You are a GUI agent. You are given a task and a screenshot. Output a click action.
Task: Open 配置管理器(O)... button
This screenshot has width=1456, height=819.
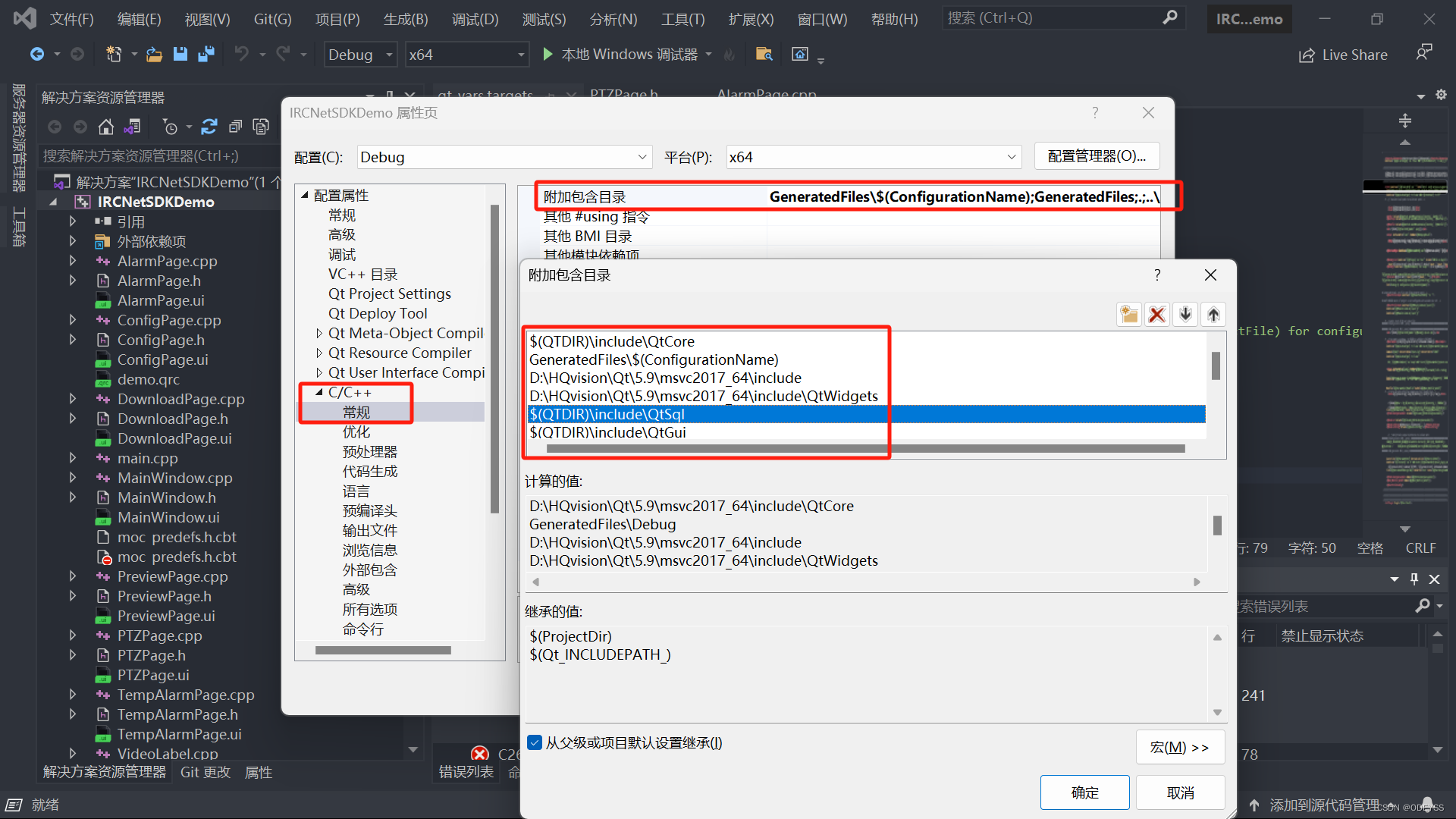1097,156
